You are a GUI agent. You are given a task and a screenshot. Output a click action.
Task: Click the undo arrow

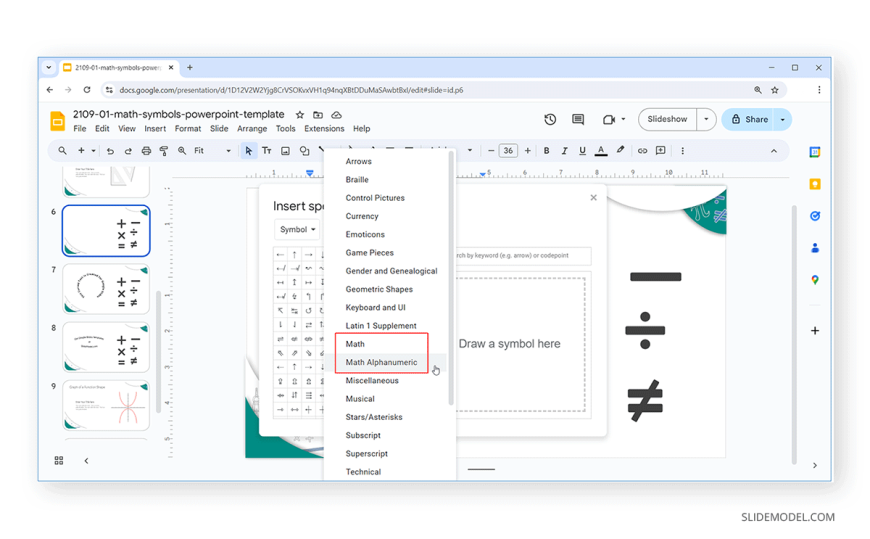110,151
